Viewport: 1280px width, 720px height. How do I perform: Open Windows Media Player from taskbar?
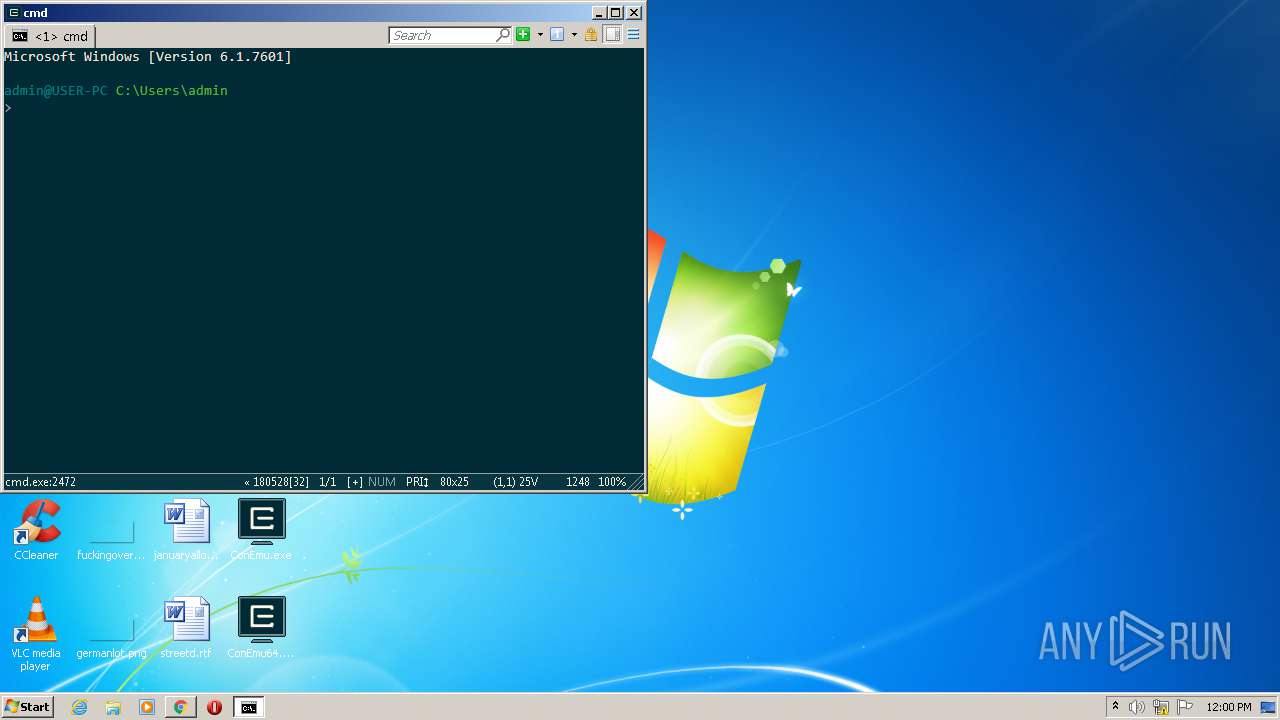point(147,707)
